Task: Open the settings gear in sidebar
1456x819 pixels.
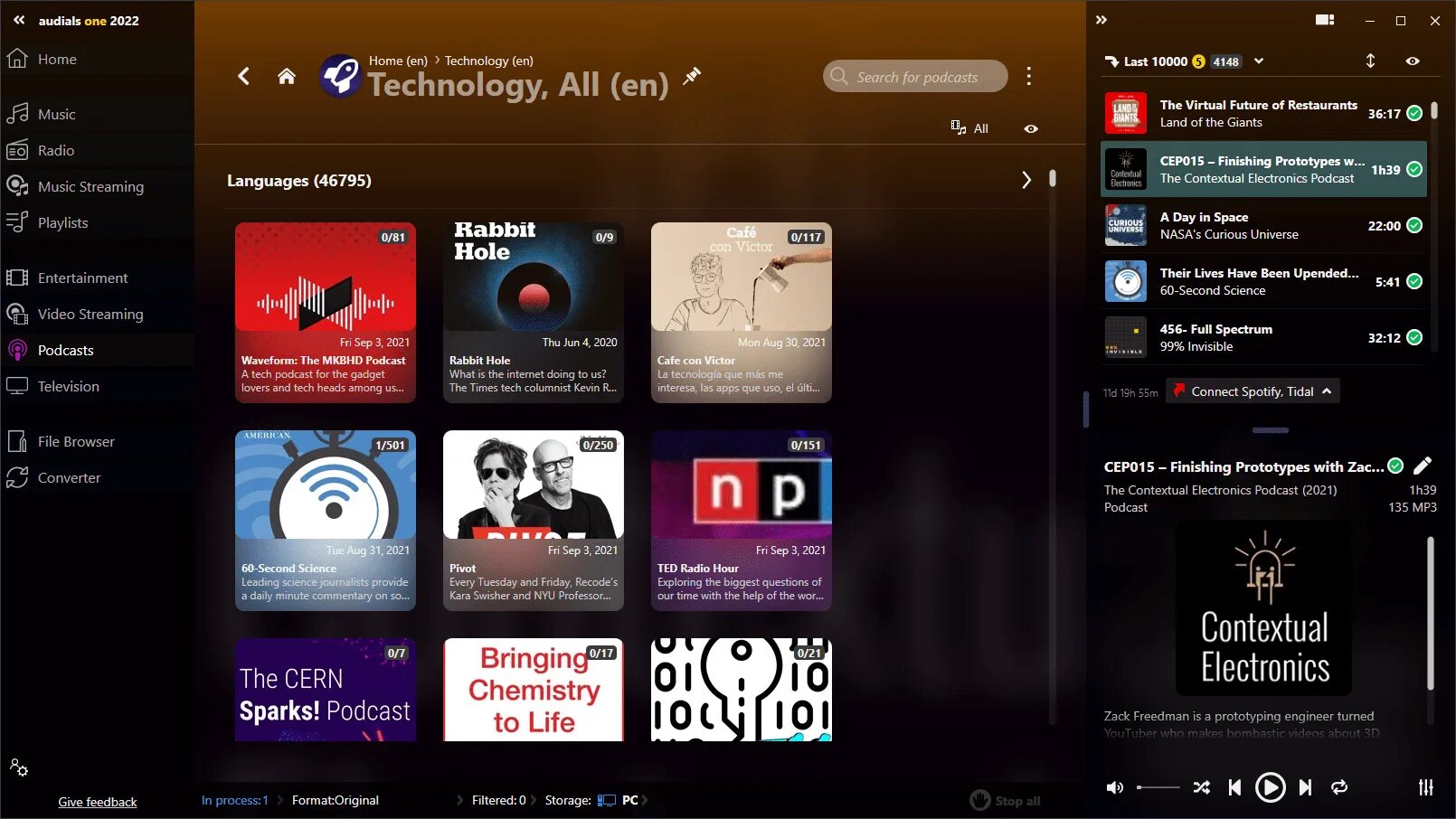Action: coord(19,767)
